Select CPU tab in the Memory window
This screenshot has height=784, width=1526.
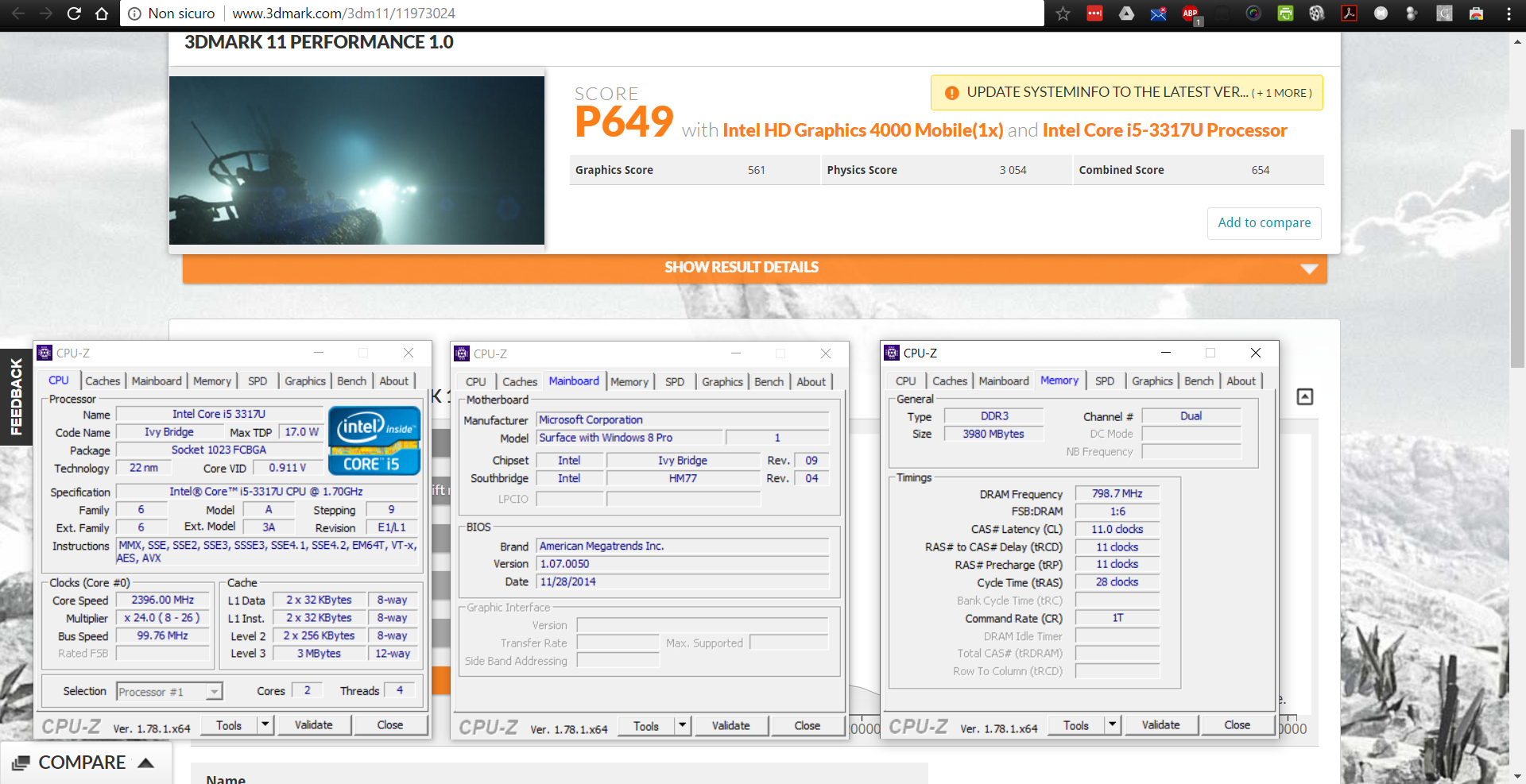coord(905,381)
